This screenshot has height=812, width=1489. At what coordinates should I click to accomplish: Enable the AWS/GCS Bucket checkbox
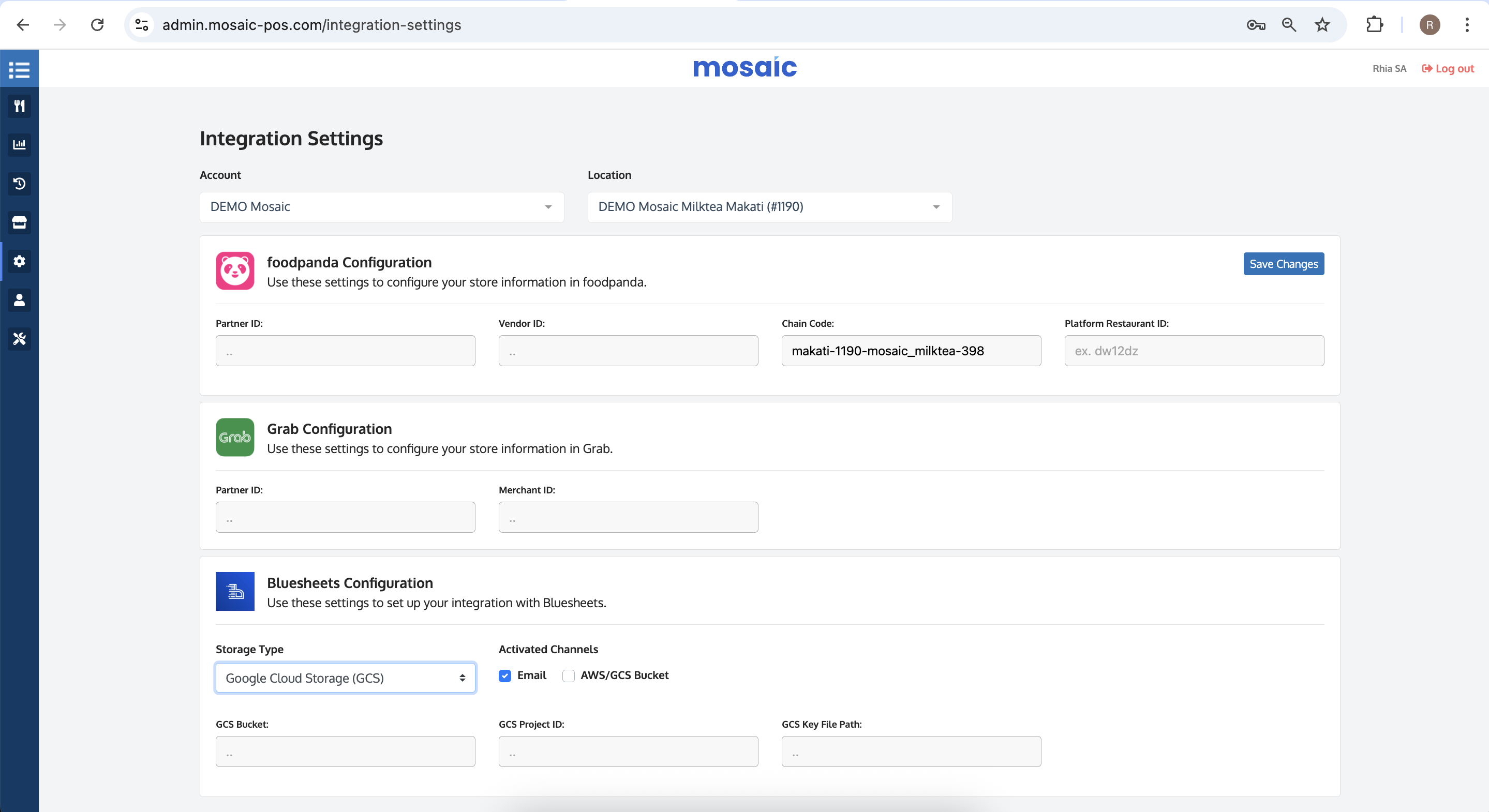[568, 675]
